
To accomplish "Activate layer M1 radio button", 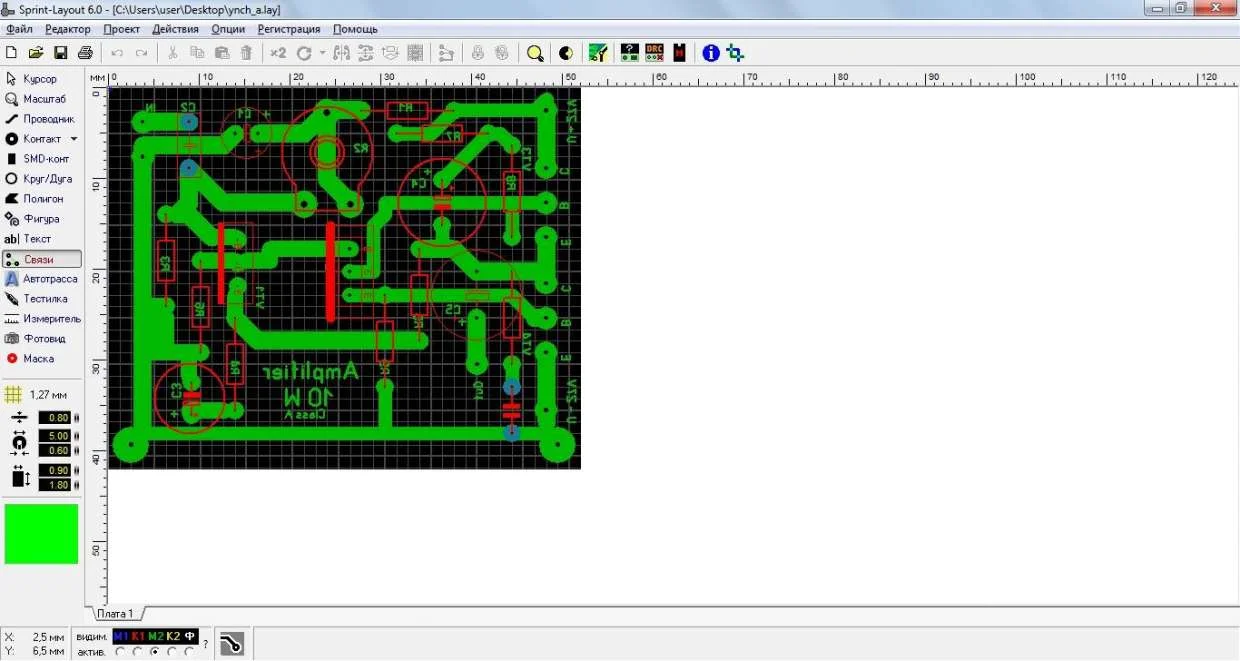I will point(120,652).
